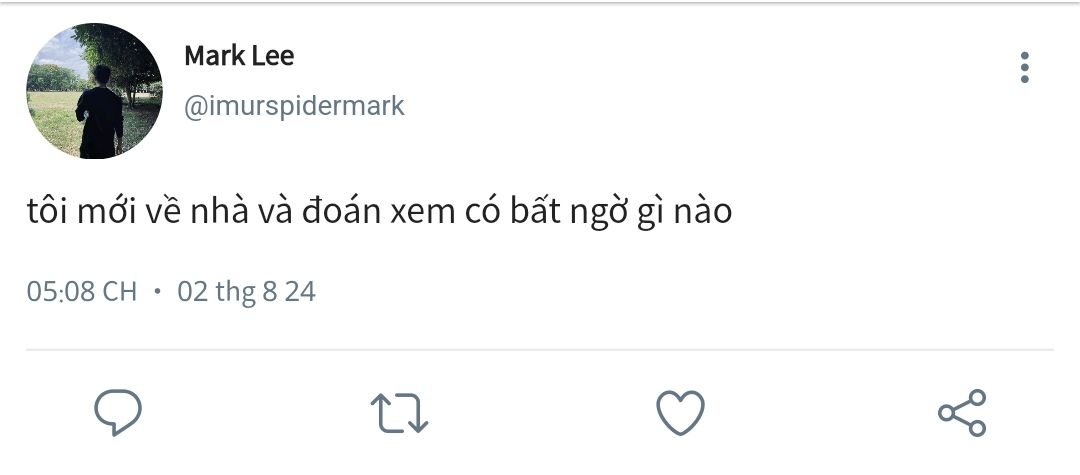Click the dot separator between time and date

click(157, 292)
